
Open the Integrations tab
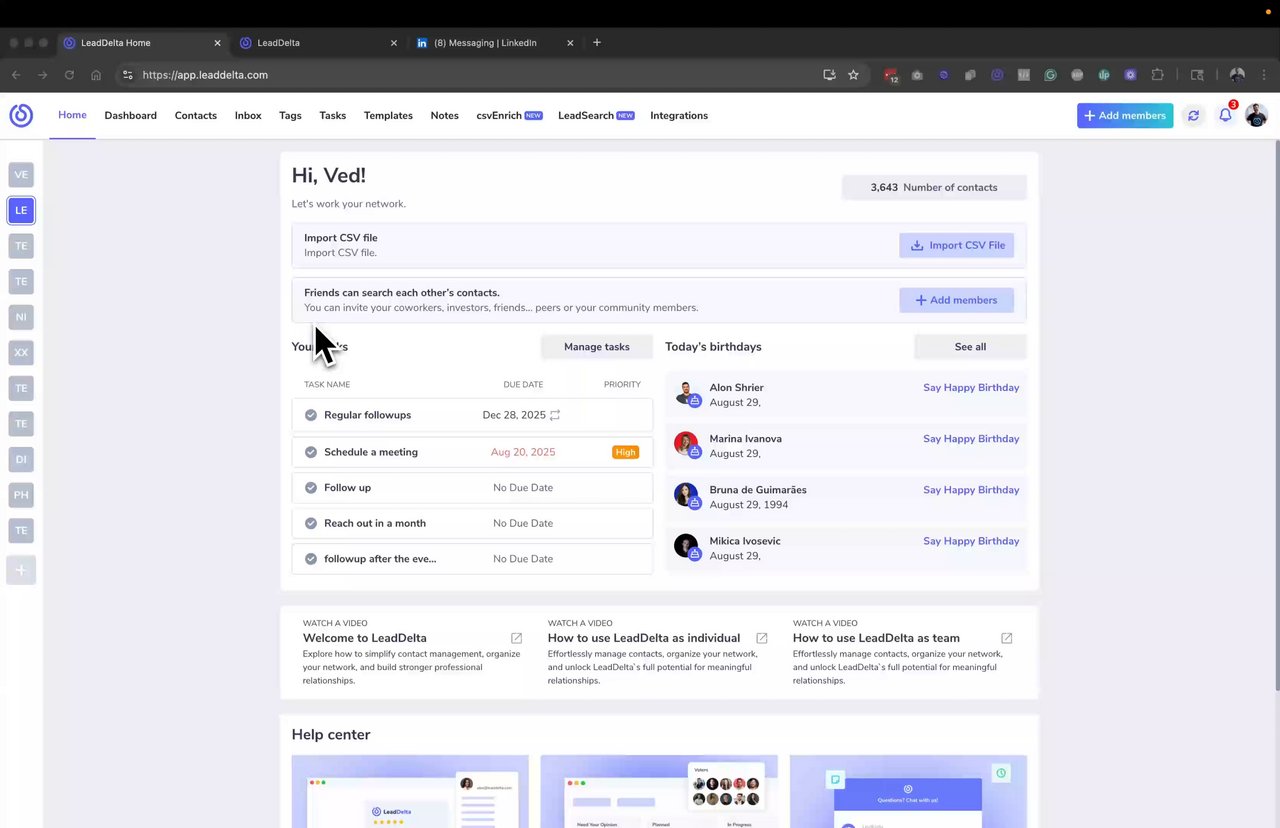tap(679, 116)
